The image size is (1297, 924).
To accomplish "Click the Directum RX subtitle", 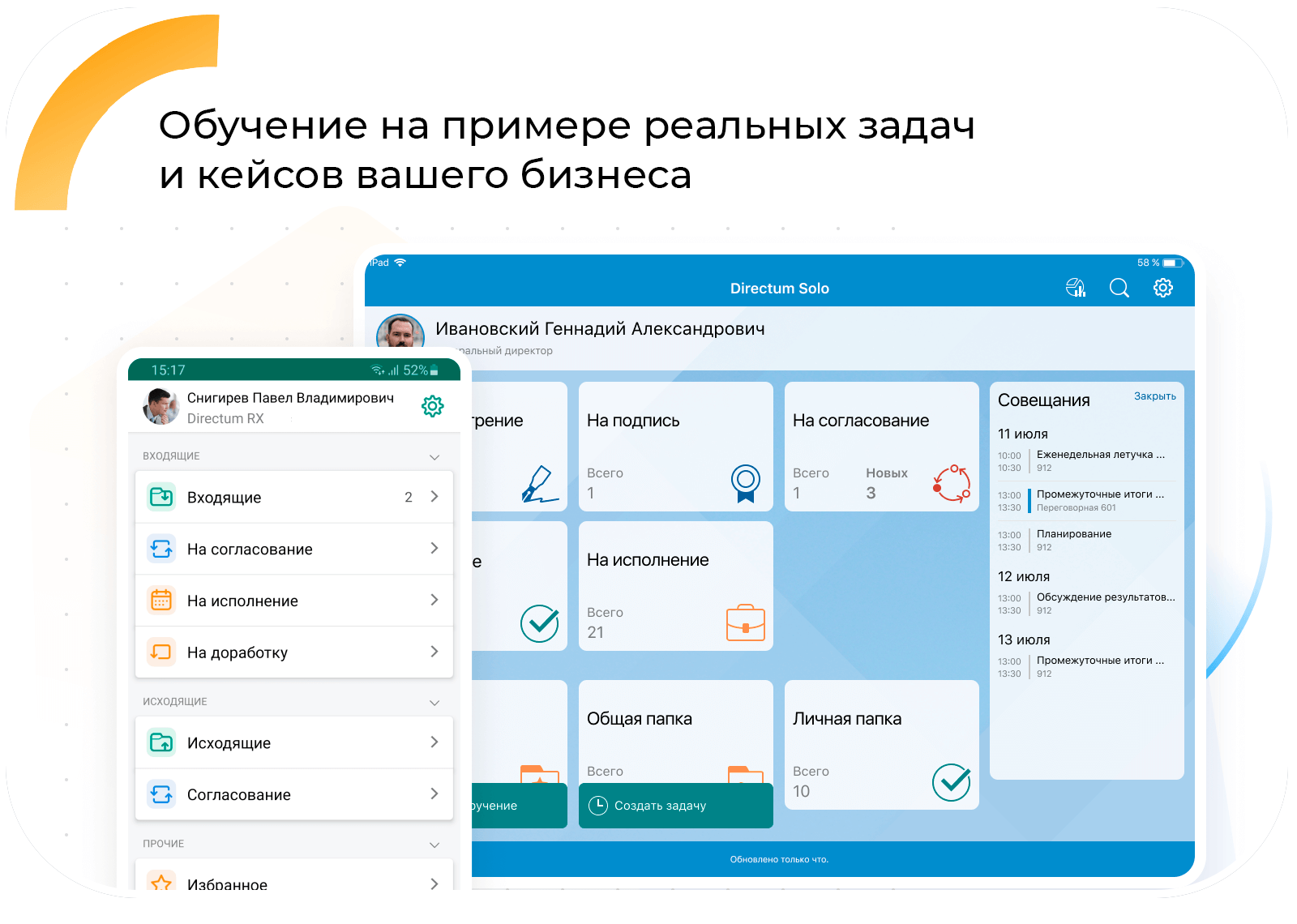I will pos(225,419).
